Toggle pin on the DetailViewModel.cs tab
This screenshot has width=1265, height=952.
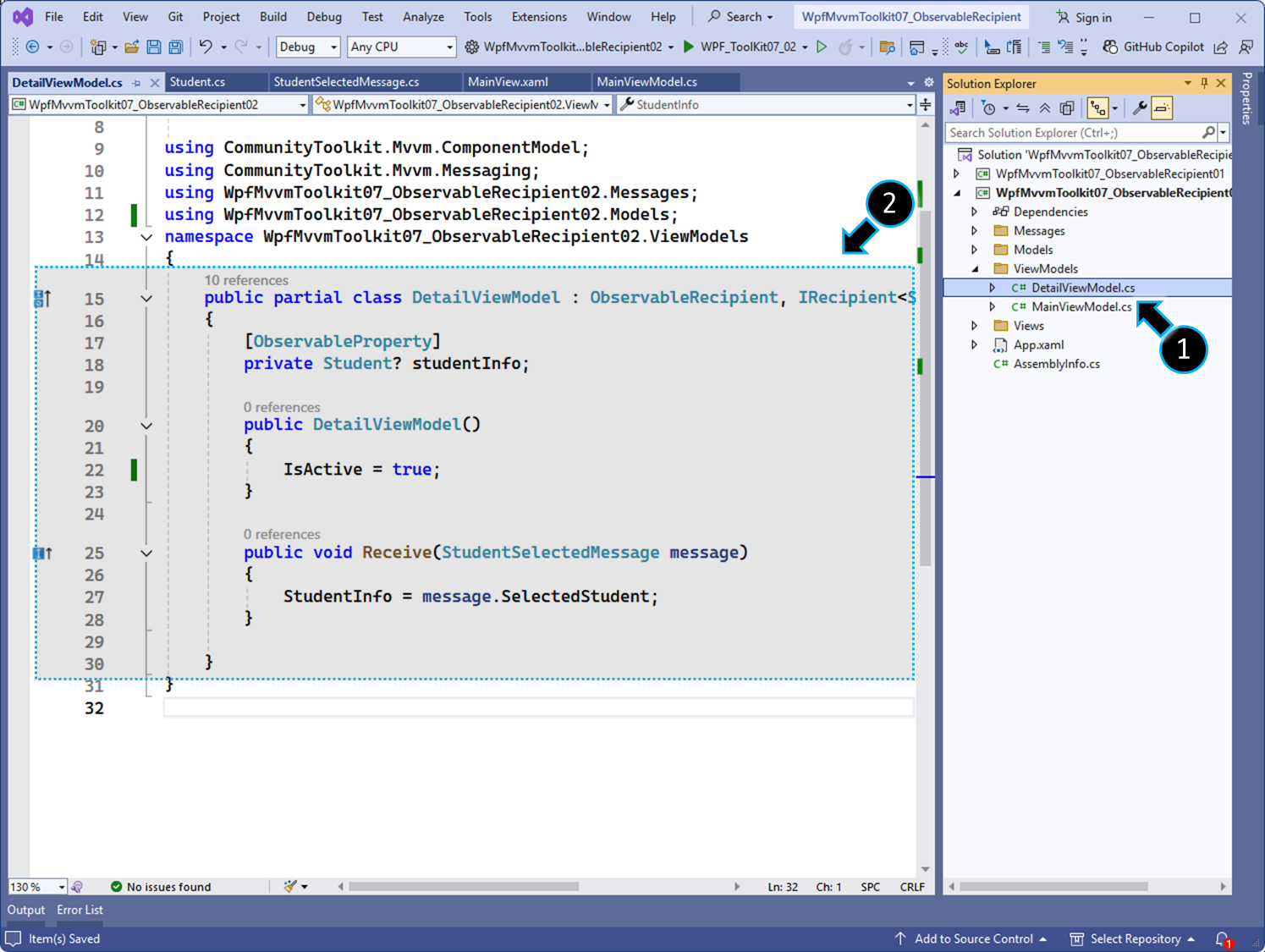tap(136, 83)
